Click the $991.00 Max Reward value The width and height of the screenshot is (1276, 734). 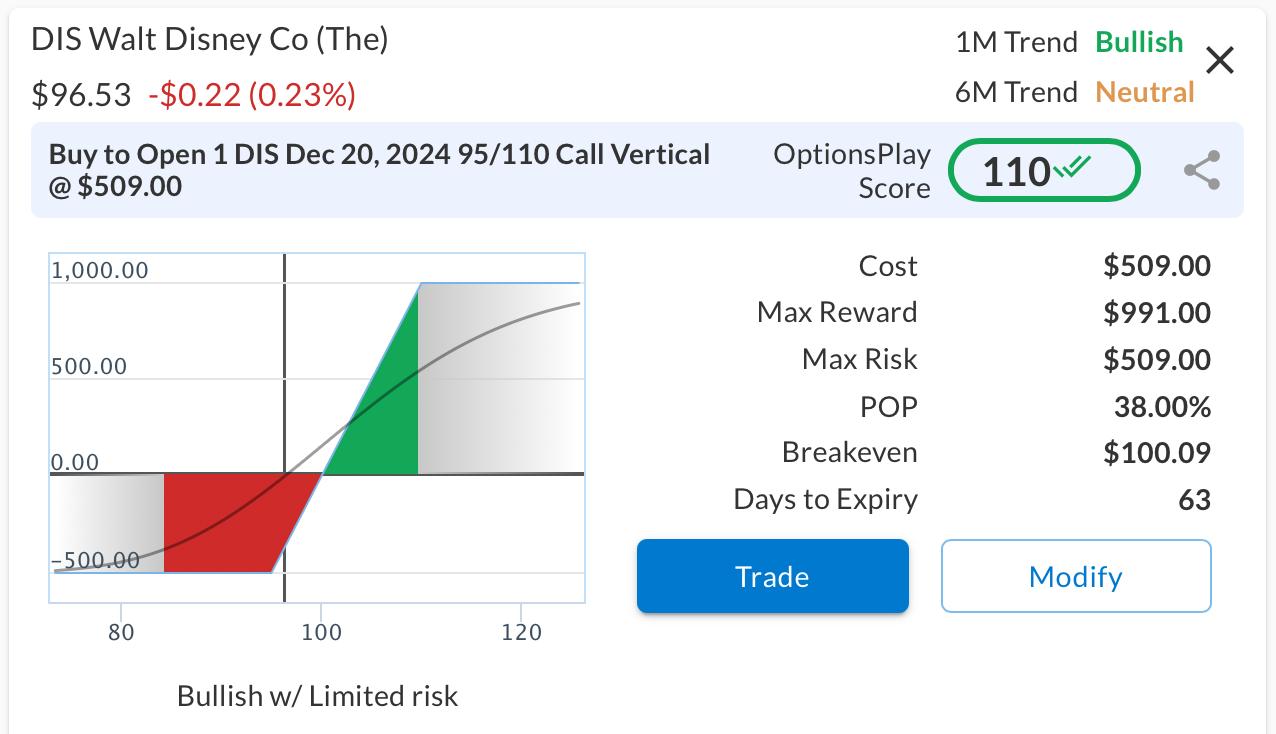1156,313
